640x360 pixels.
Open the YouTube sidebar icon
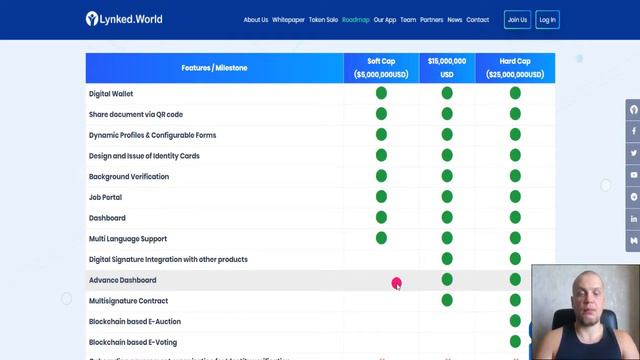point(633,175)
